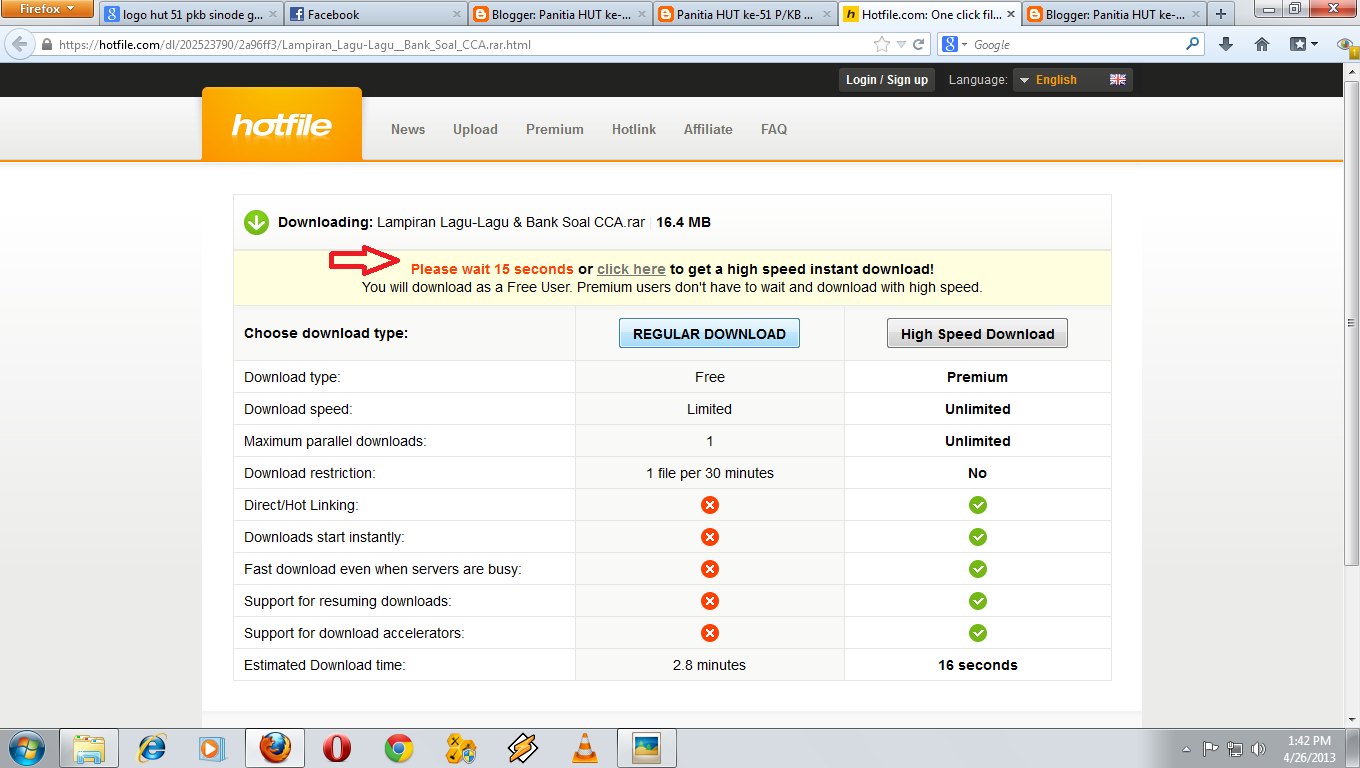The image size is (1360, 768).
Task: Click the Action Center flag tray icon
Action: point(1210,748)
